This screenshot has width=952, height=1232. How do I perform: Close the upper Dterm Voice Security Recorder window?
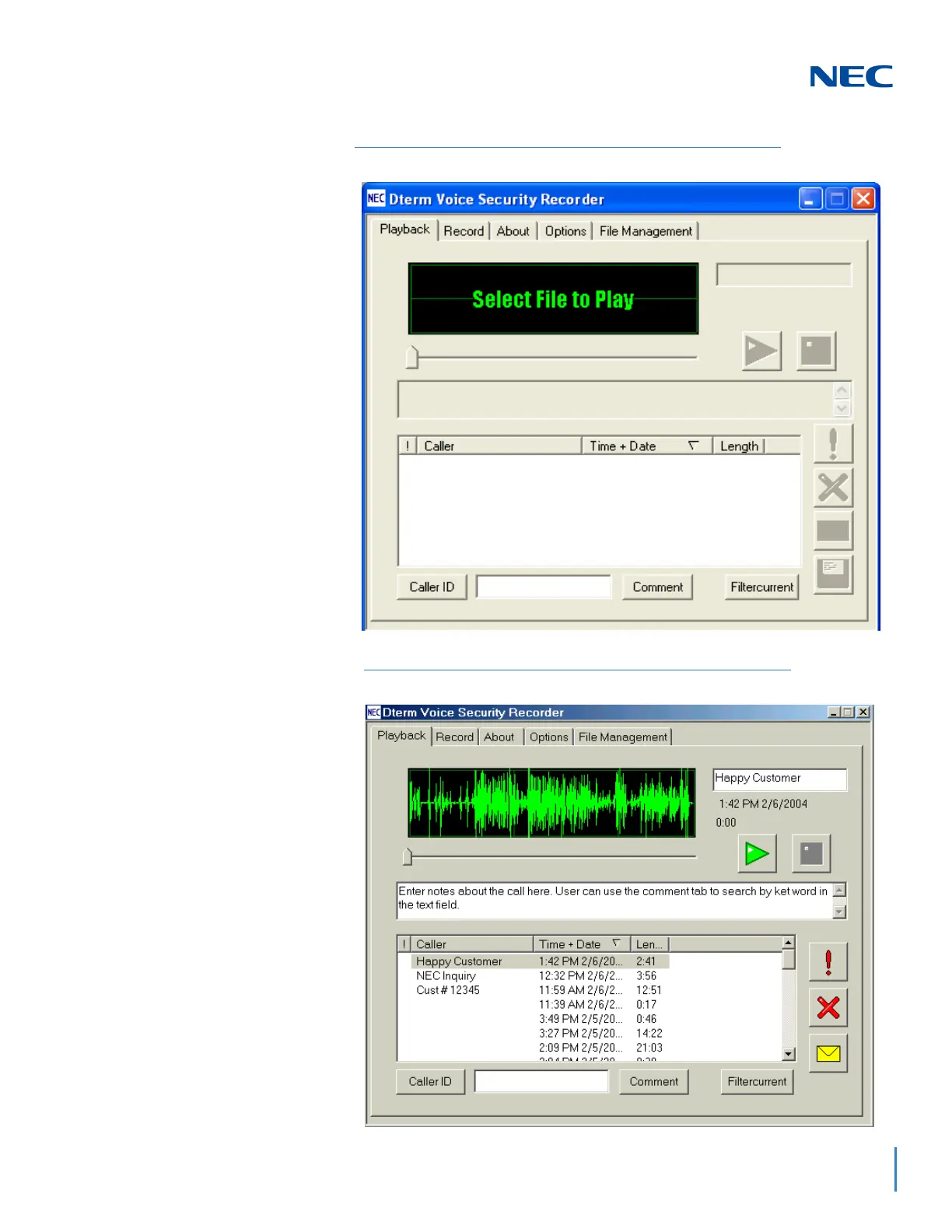pyautogui.click(x=863, y=199)
